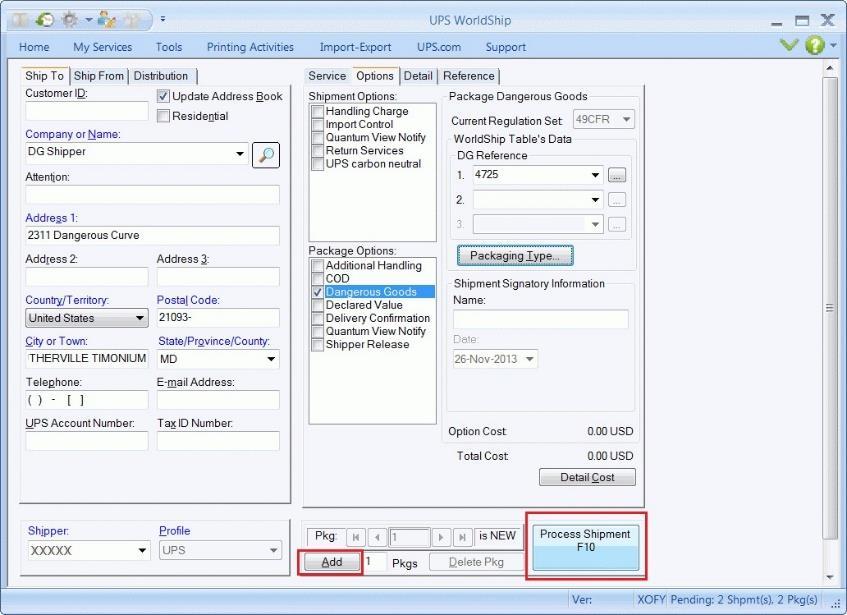Click the Address 1 field with 2311 Dangerous Curve
The width and height of the screenshot is (847, 615).
152,235
